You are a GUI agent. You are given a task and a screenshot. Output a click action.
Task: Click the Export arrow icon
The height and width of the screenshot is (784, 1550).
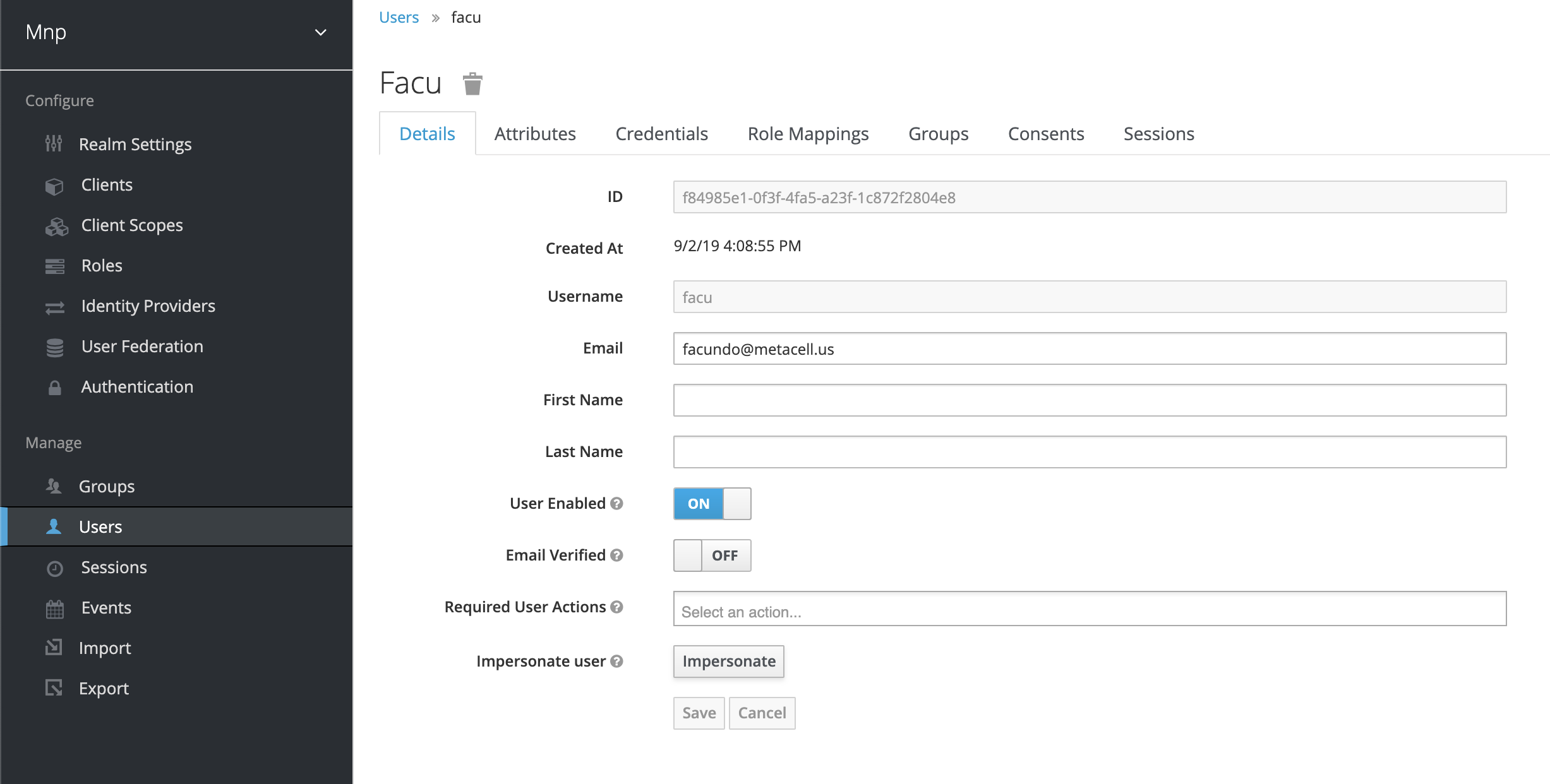pyautogui.click(x=54, y=687)
